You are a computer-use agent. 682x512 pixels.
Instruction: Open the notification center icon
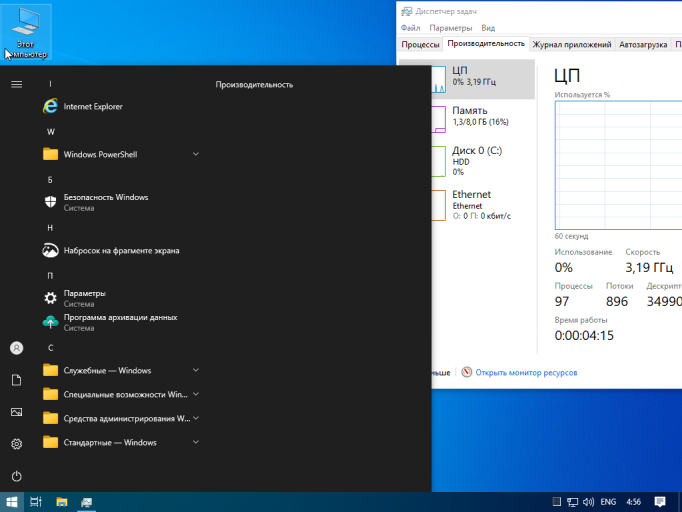point(660,502)
